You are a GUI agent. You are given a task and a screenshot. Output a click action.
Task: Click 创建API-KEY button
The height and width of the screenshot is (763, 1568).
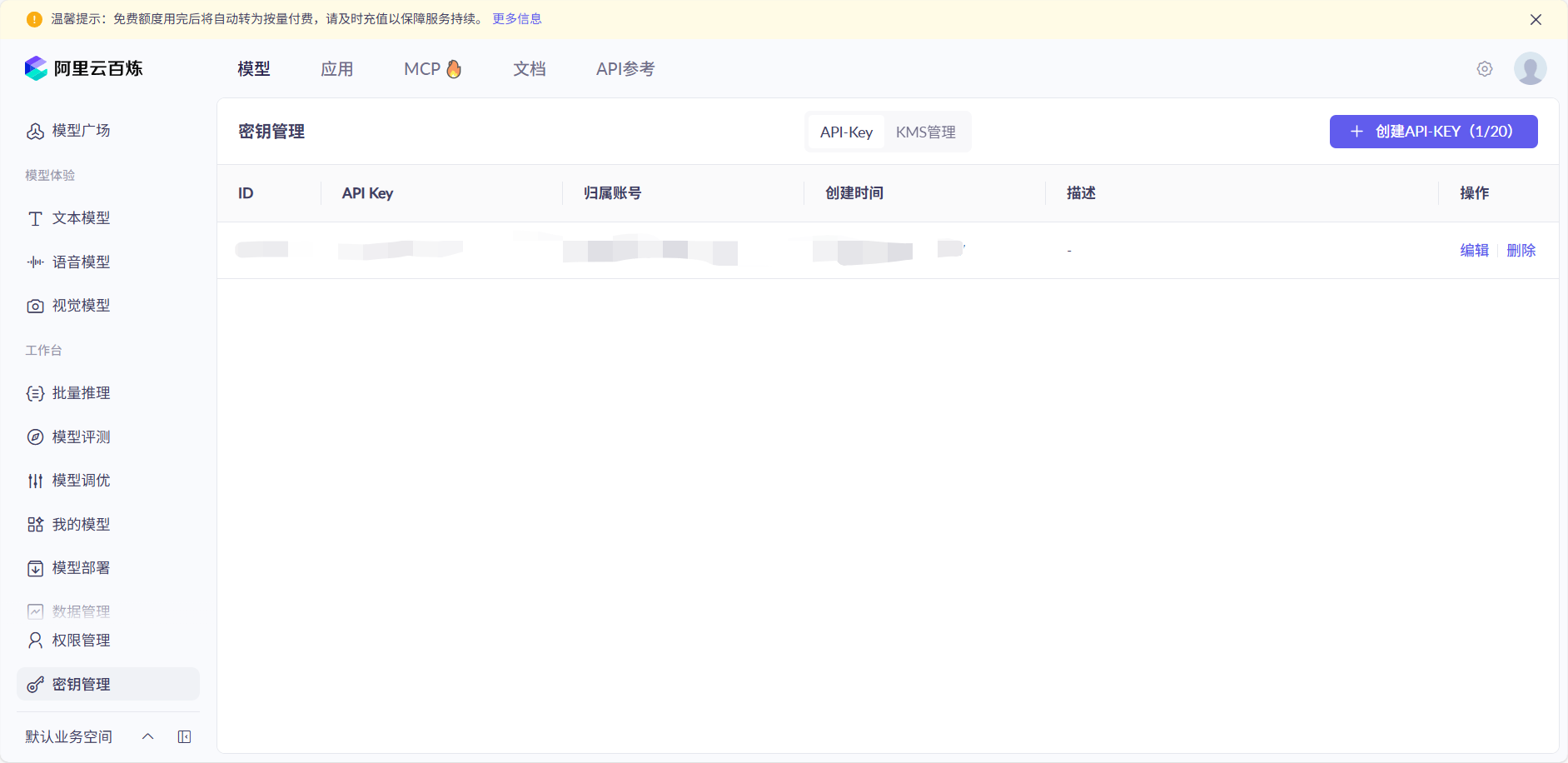[x=1433, y=132]
